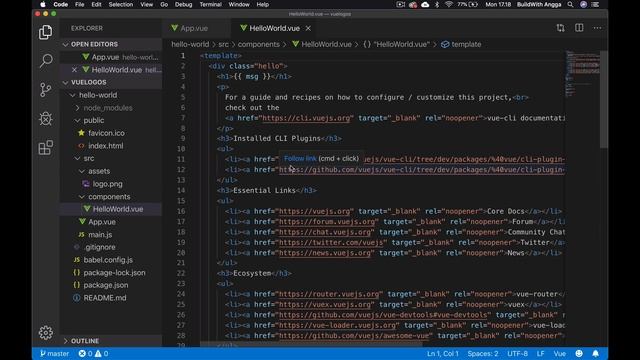The width and height of the screenshot is (640, 360).
Task: Click Spaces: 2 indentation setting
Action: (x=483, y=353)
